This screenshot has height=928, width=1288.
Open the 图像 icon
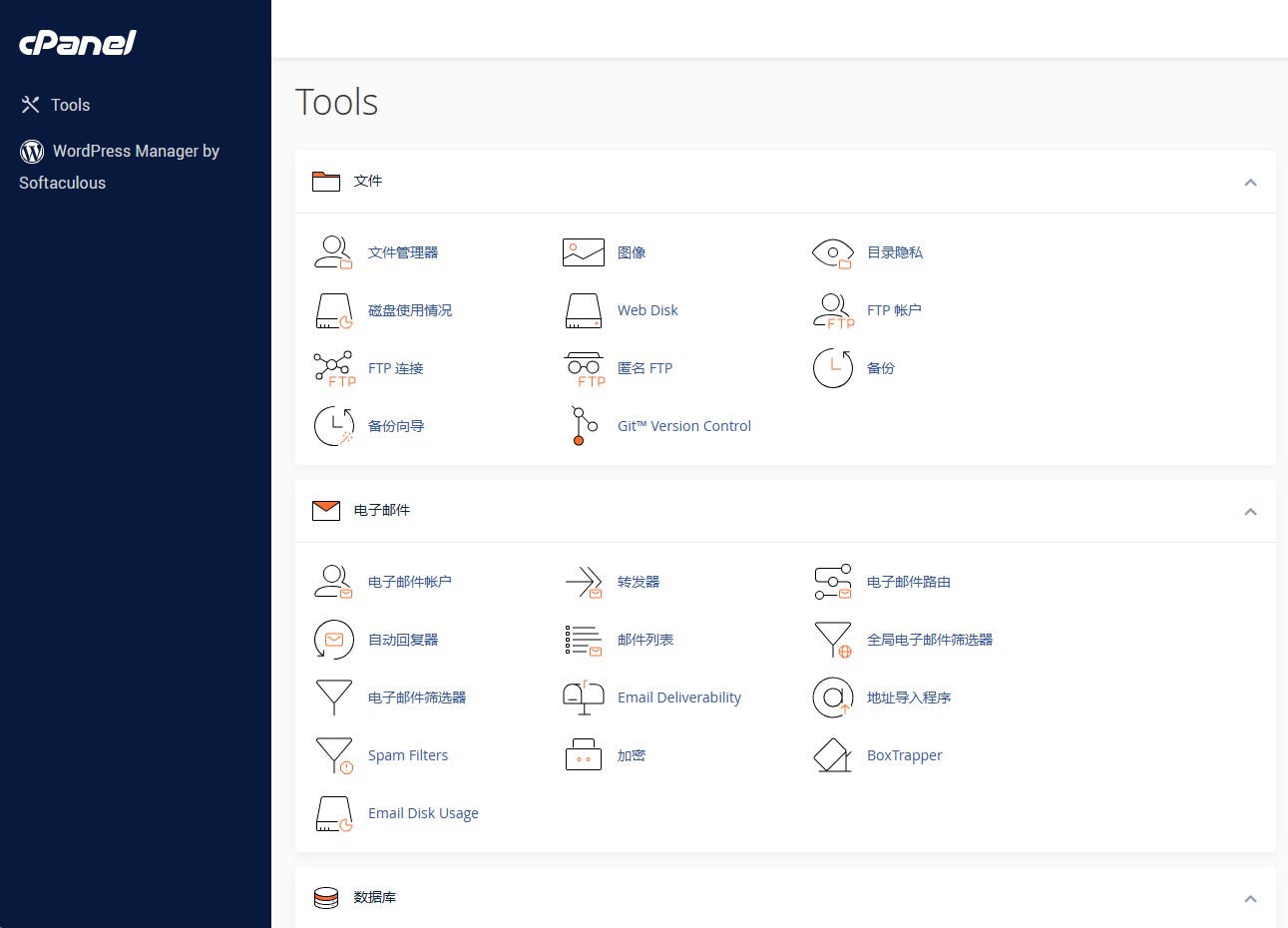tap(584, 252)
